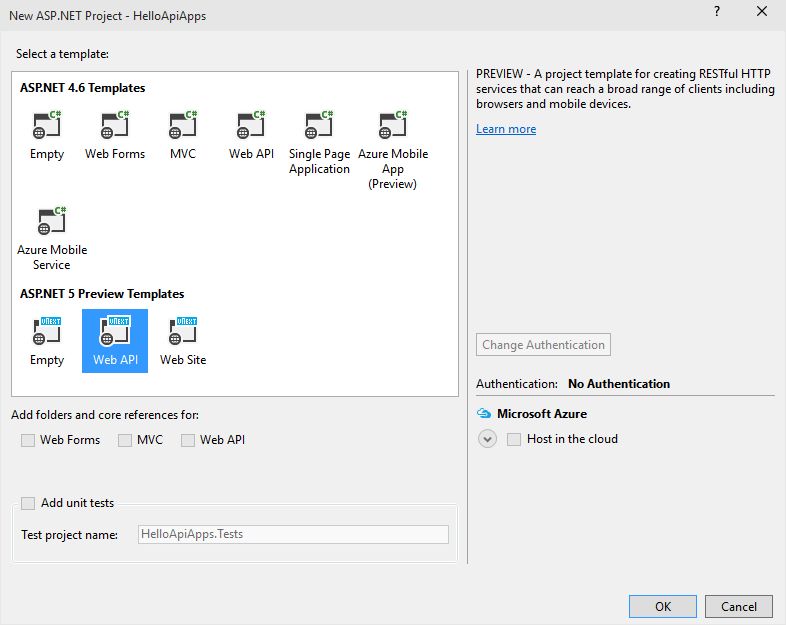
Task: Click the Microsoft Azure cloud icon
Action: [x=484, y=413]
